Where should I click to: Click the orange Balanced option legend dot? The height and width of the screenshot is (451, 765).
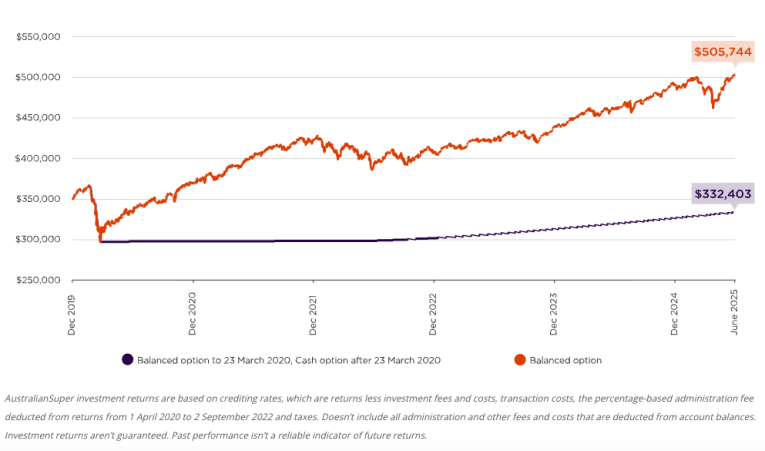(519, 359)
